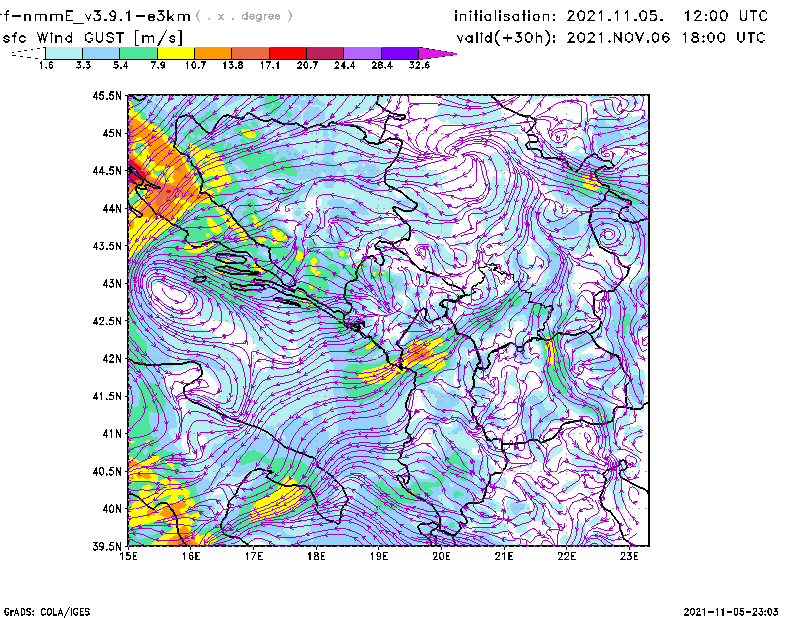This screenshot has height=618, width=800.
Task: Click the legend value 7.9
Action: click(x=158, y=65)
